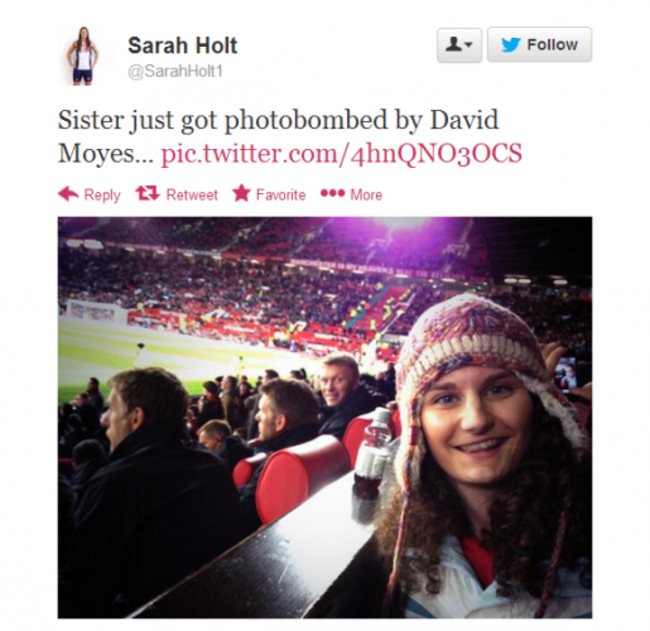Open the Sarah Holt display name
650x631 pixels.
pos(182,45)
